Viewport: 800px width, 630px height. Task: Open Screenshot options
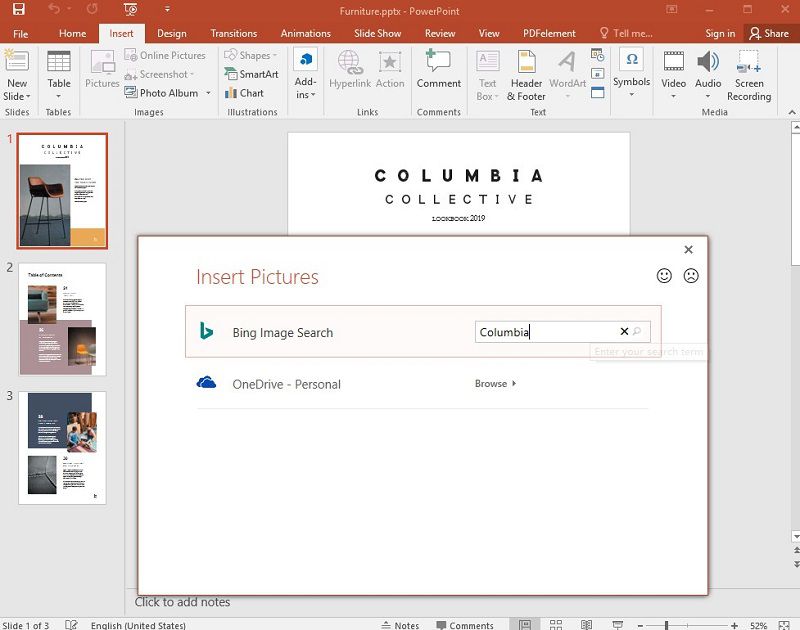[x=159, y=74]
